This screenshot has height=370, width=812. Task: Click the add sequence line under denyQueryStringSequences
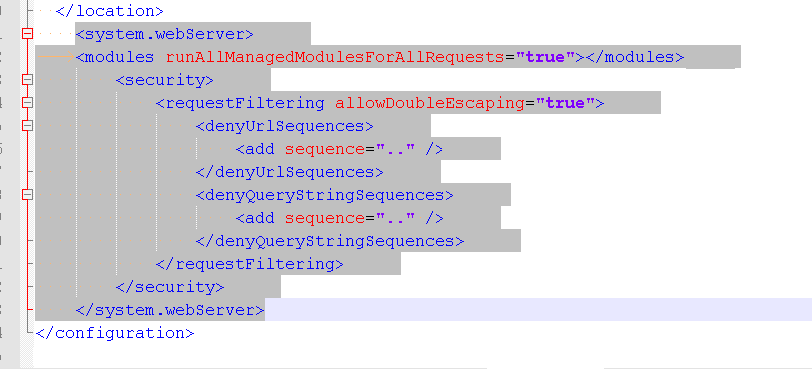(339, 218)
